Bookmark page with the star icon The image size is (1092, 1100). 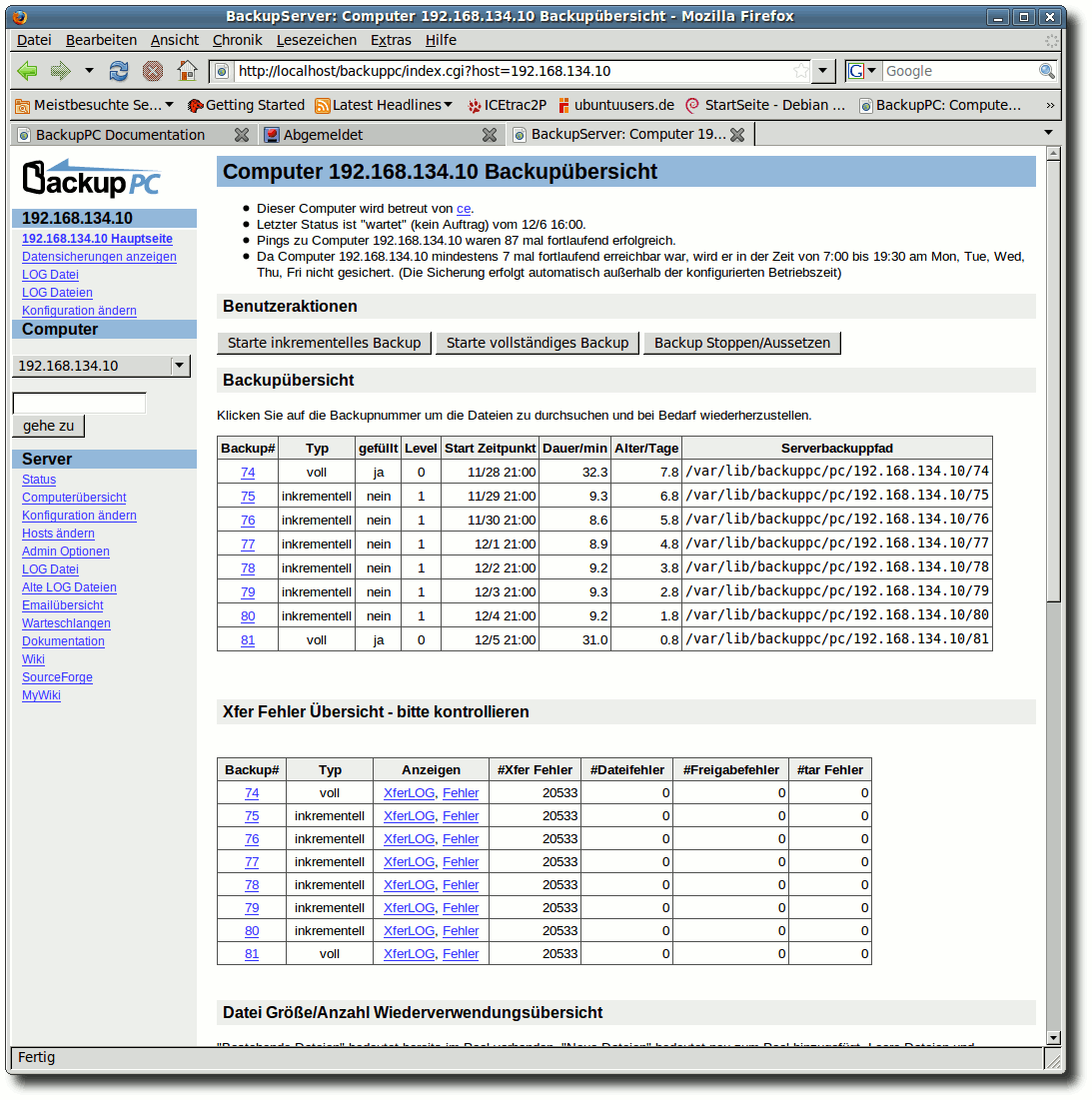tap(800, 71)
